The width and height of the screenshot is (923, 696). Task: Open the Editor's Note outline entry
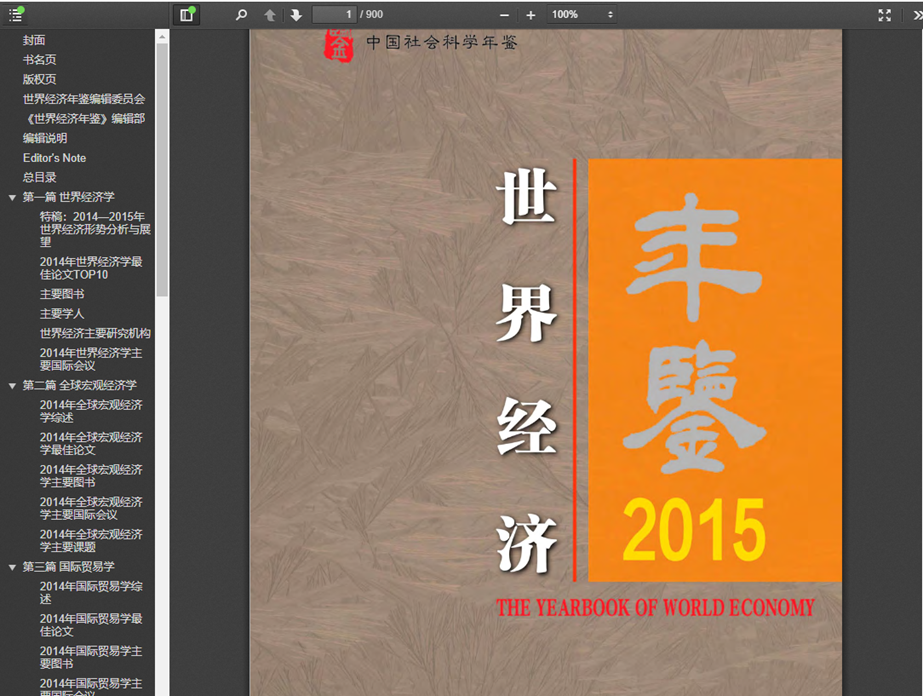click(x=54, y=158)
